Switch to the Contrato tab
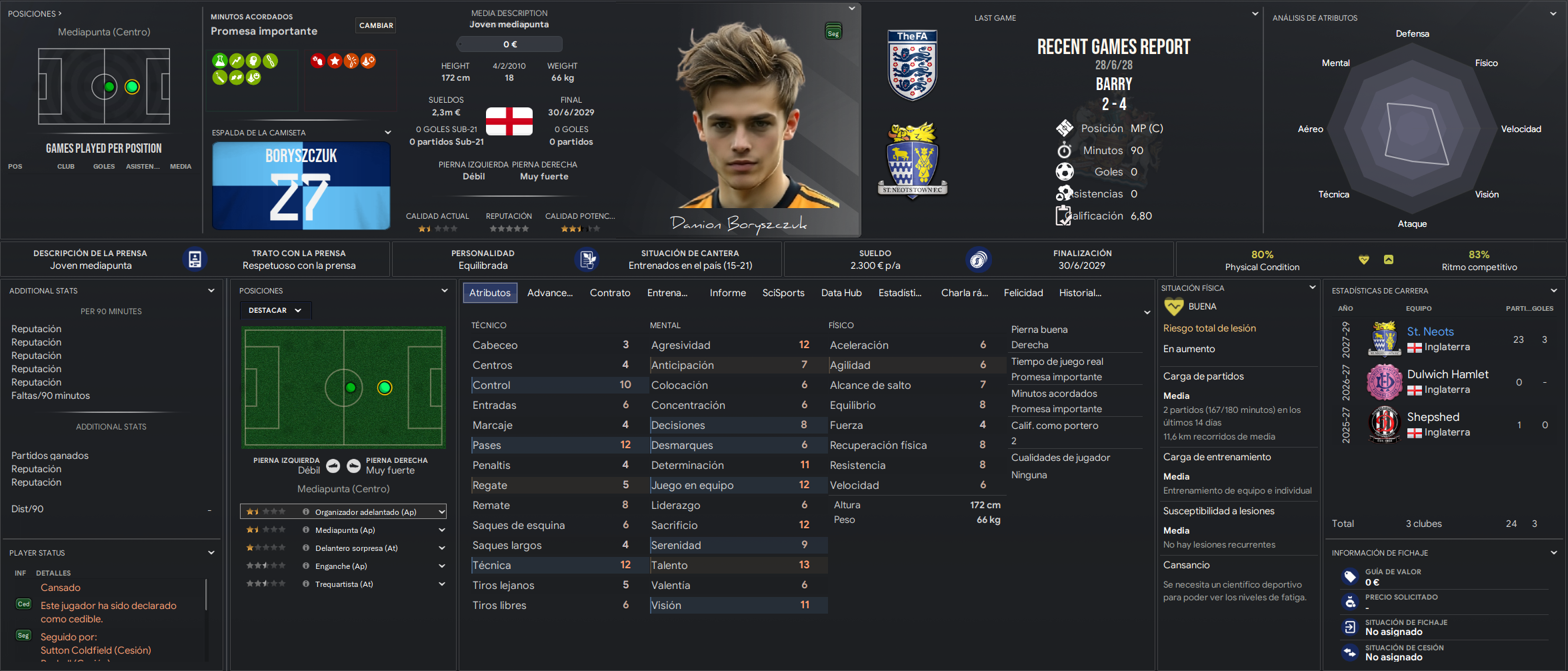The width and height of the screenshot is (1568, 671). pos(610,293)
